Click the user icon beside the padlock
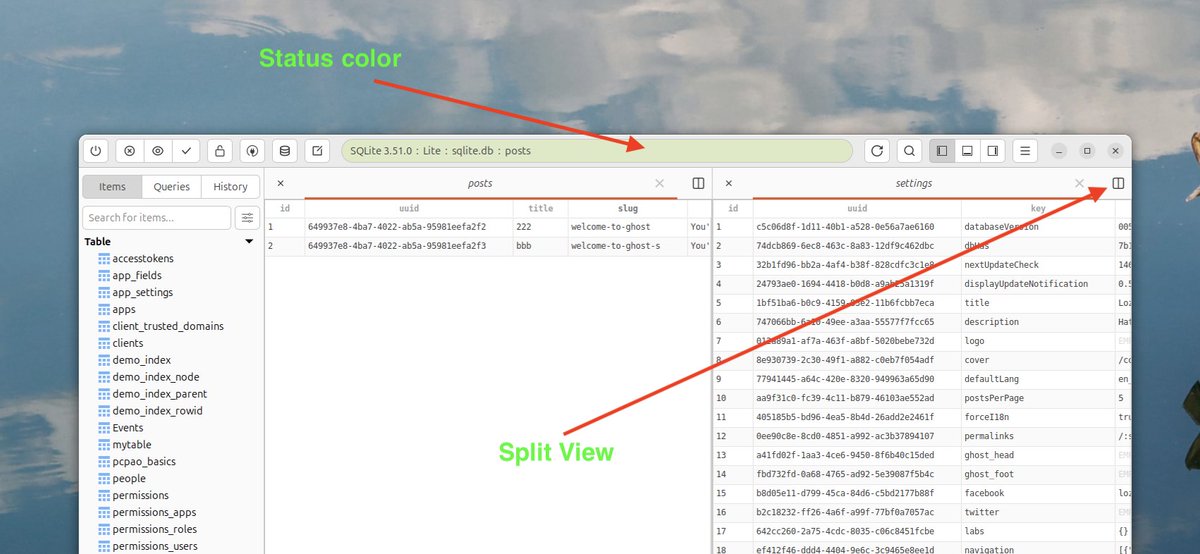 pos(252,151)
